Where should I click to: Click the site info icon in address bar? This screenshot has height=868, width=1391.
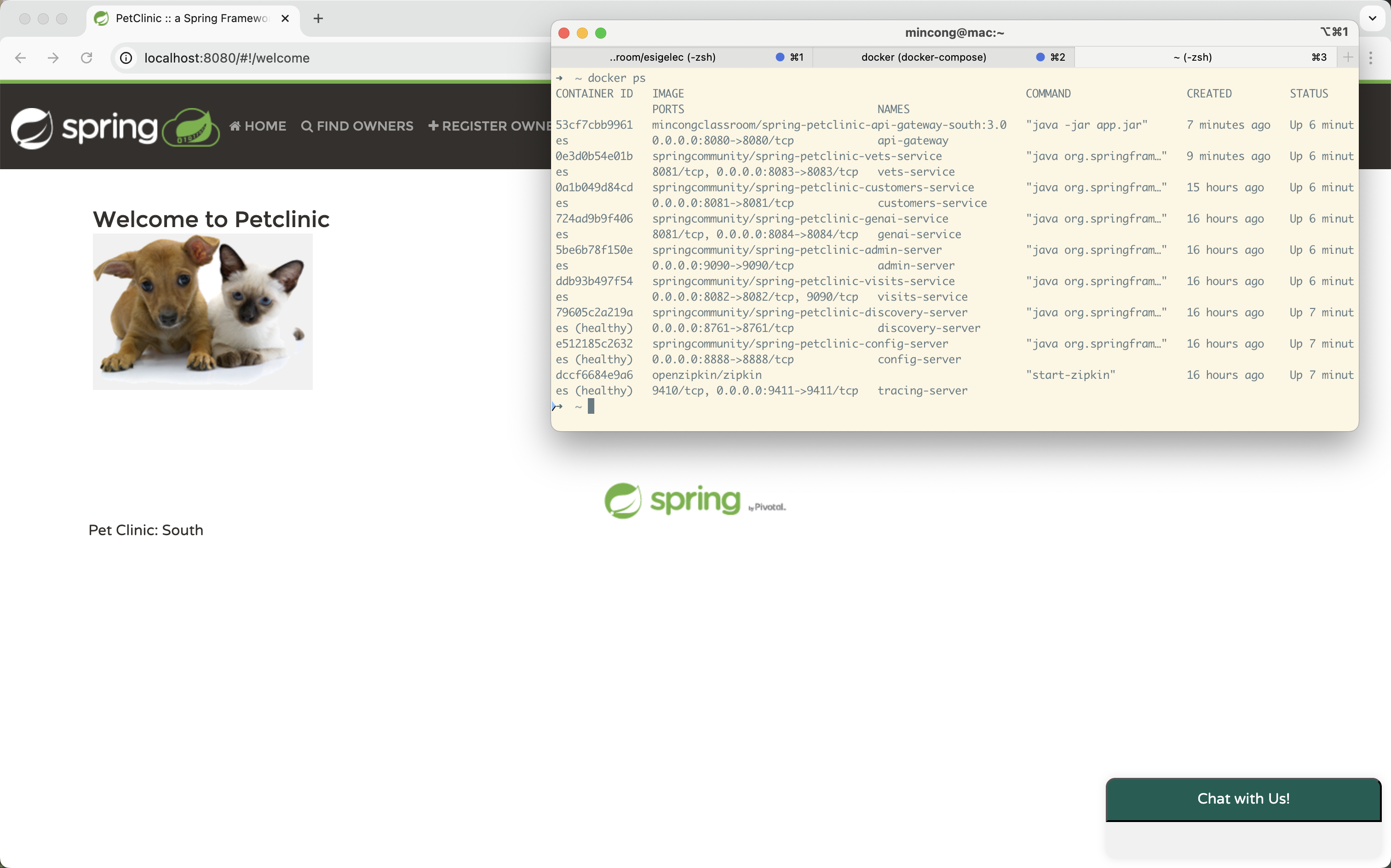pos(126,58)
